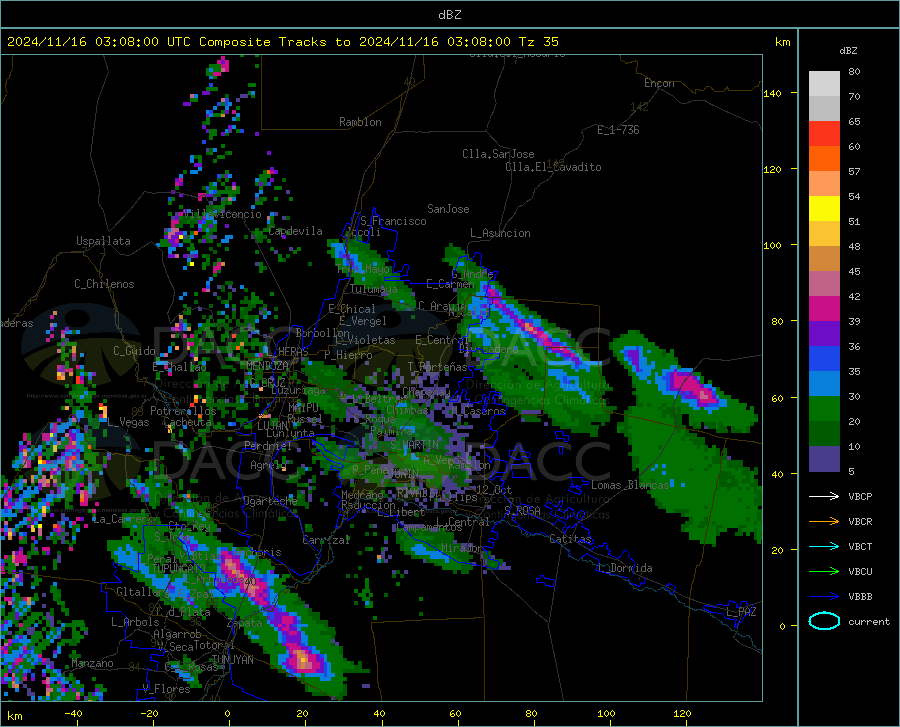Click the 'Carrizal' map label
Image resolution: width=900 pixels, height=727 pixels.
point(326,540)
